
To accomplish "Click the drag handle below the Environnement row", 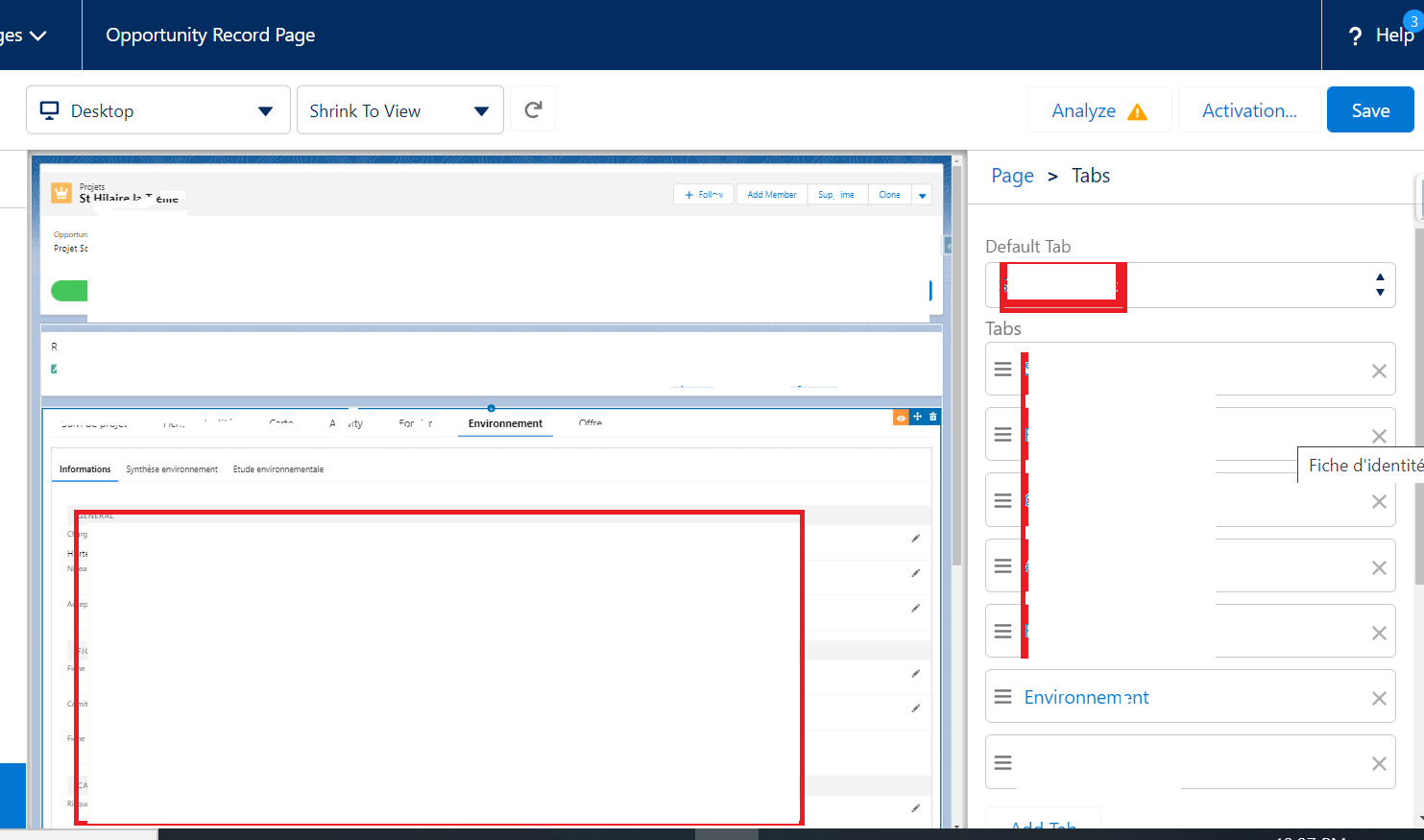I will (x=1002, y=762).
